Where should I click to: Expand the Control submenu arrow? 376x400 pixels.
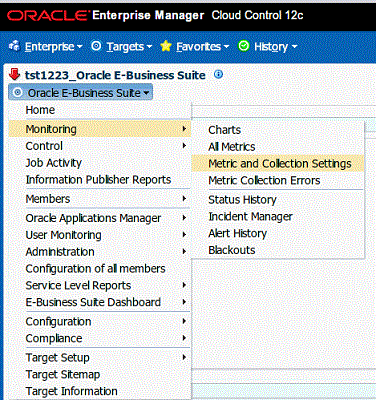click(x=184, y=146)
